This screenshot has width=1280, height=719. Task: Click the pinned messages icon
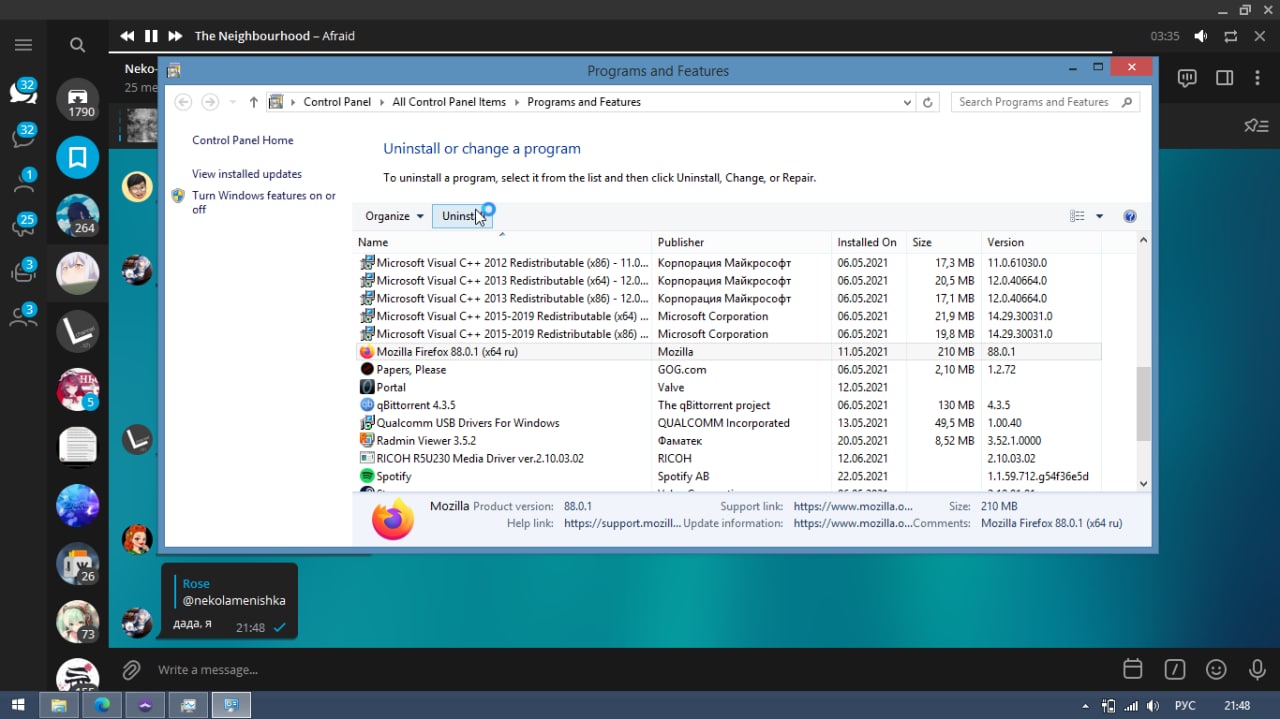(1255, 126)
